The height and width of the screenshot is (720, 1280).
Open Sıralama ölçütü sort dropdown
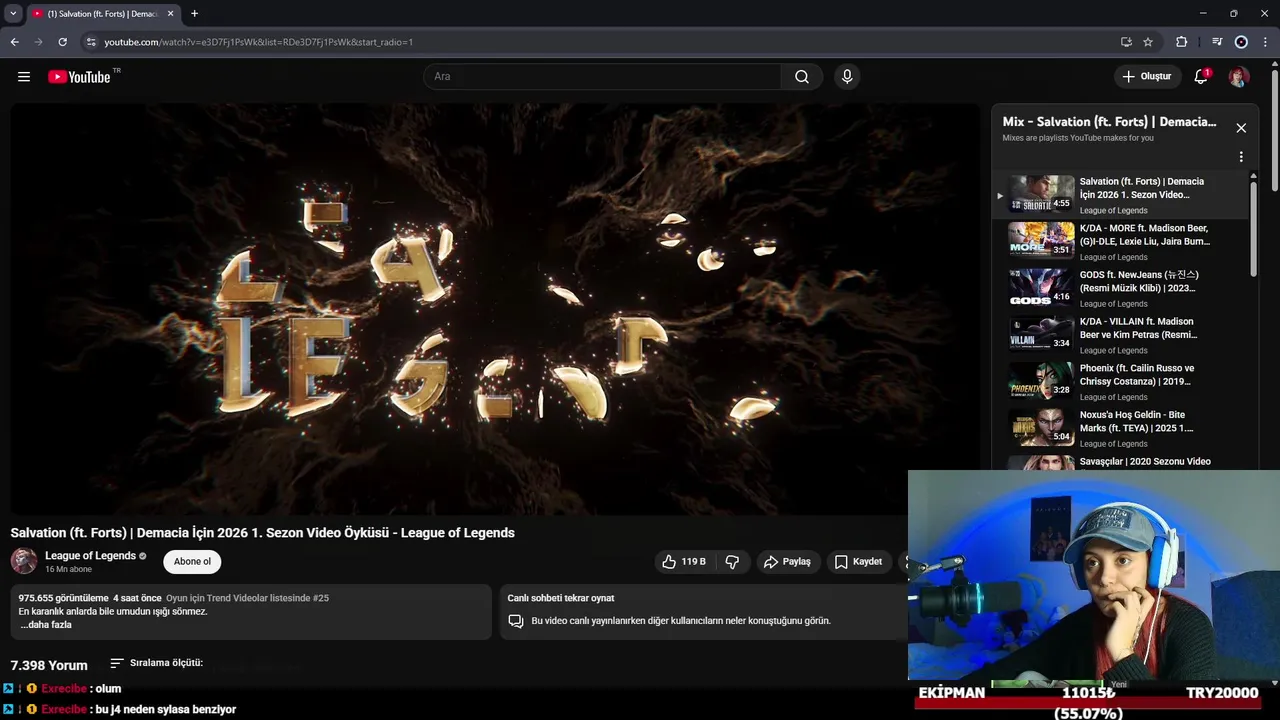pos(156,663)
